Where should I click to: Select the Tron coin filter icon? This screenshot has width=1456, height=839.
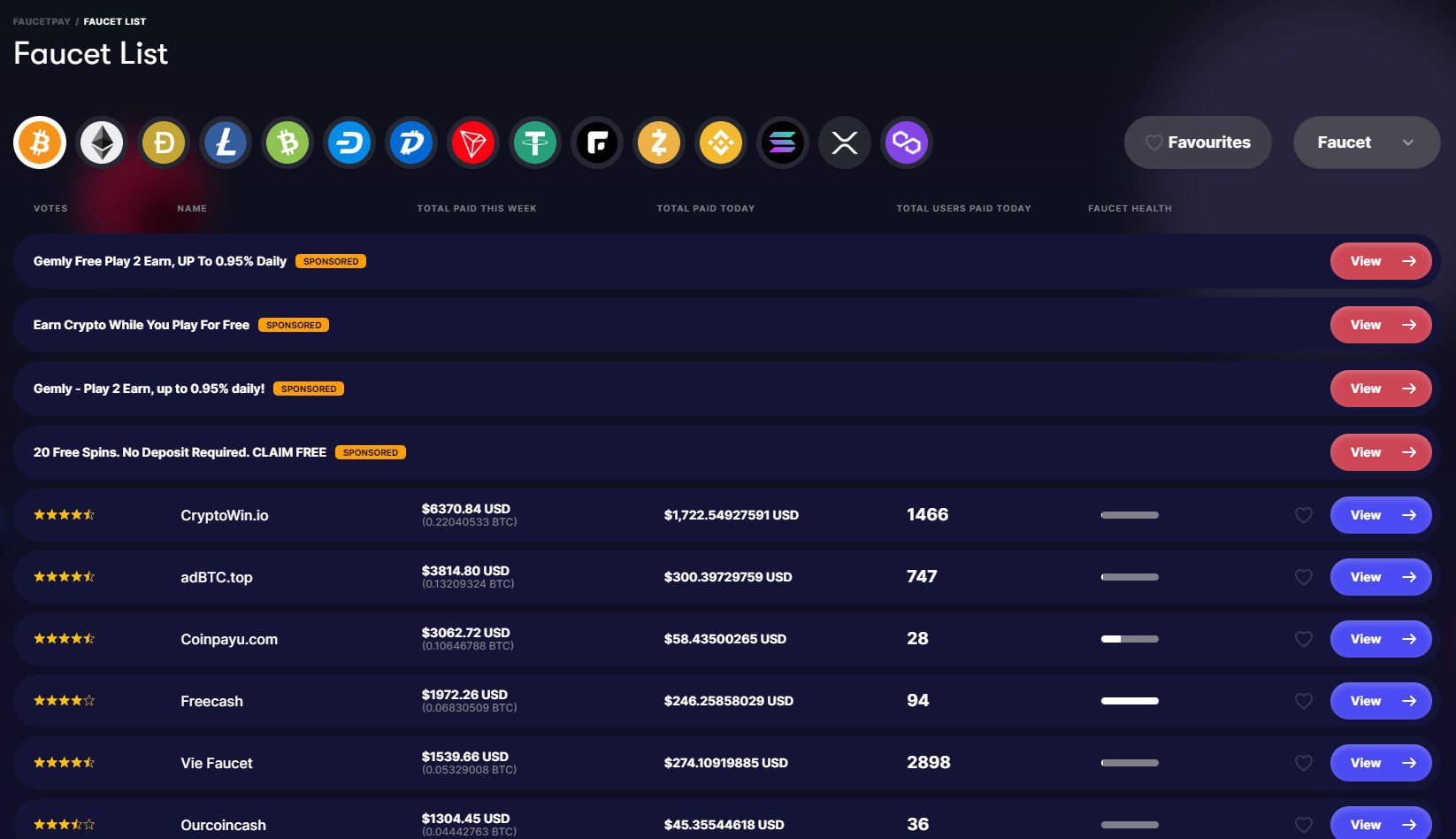coord(473,142)
